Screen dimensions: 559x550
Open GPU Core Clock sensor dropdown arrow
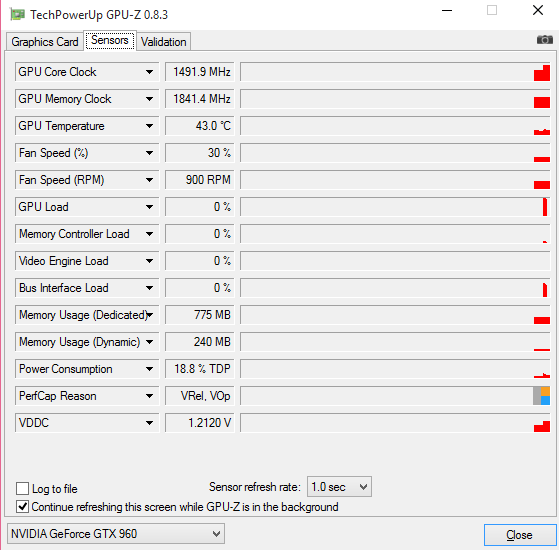click(150, 72)
